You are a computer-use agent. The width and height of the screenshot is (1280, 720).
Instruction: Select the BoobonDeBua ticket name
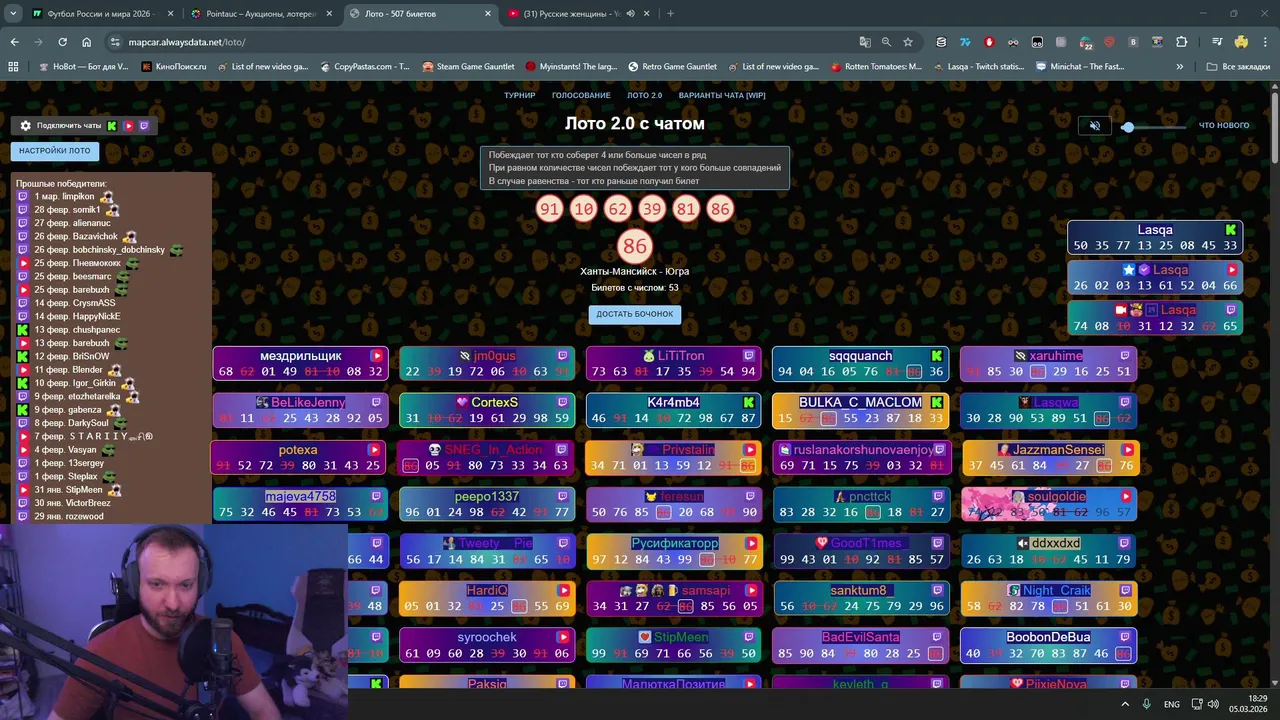pos(1048,637)
